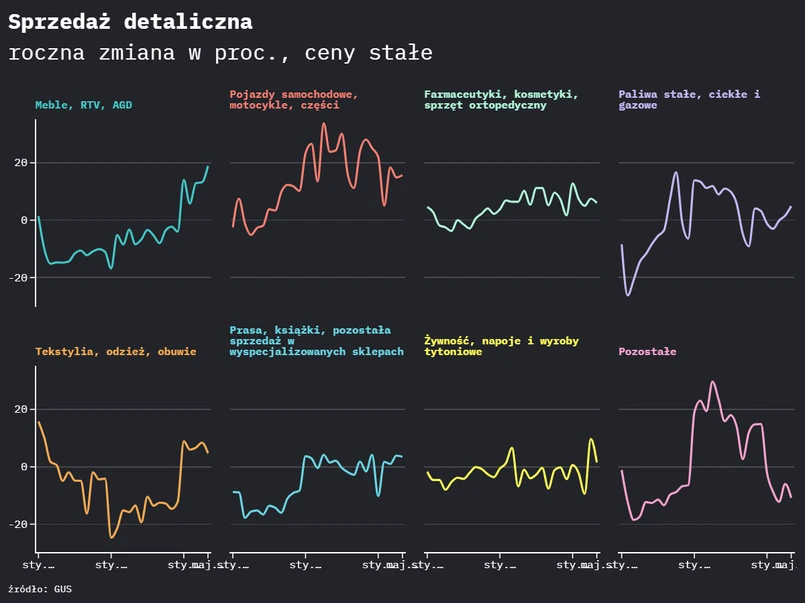The image size is (805, 603).
Task: Select the "Prasa, książki, pozostała sprzedaż" heading
Action: [x=316, y=341]
